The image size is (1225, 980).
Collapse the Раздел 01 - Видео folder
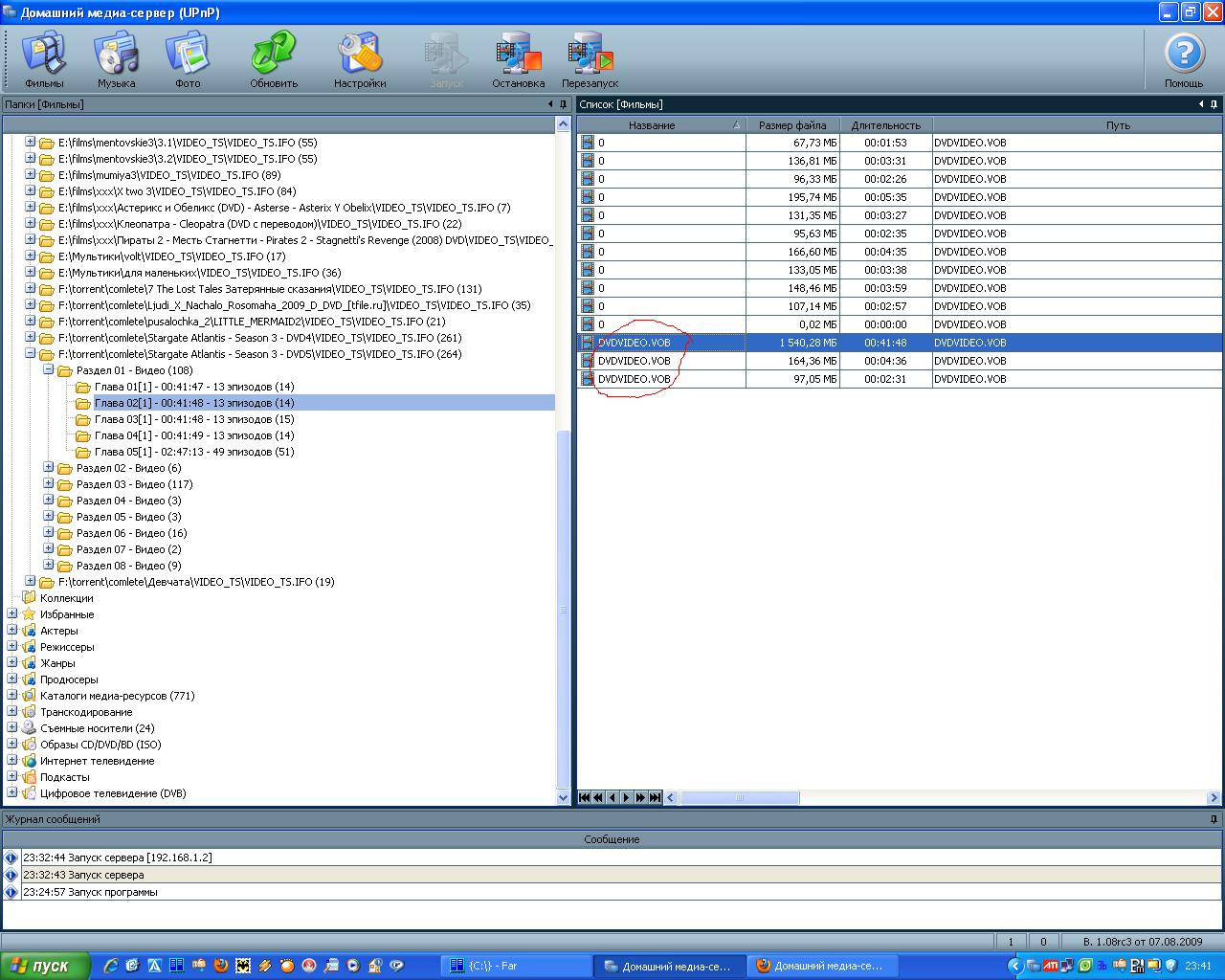pos(49,370)
